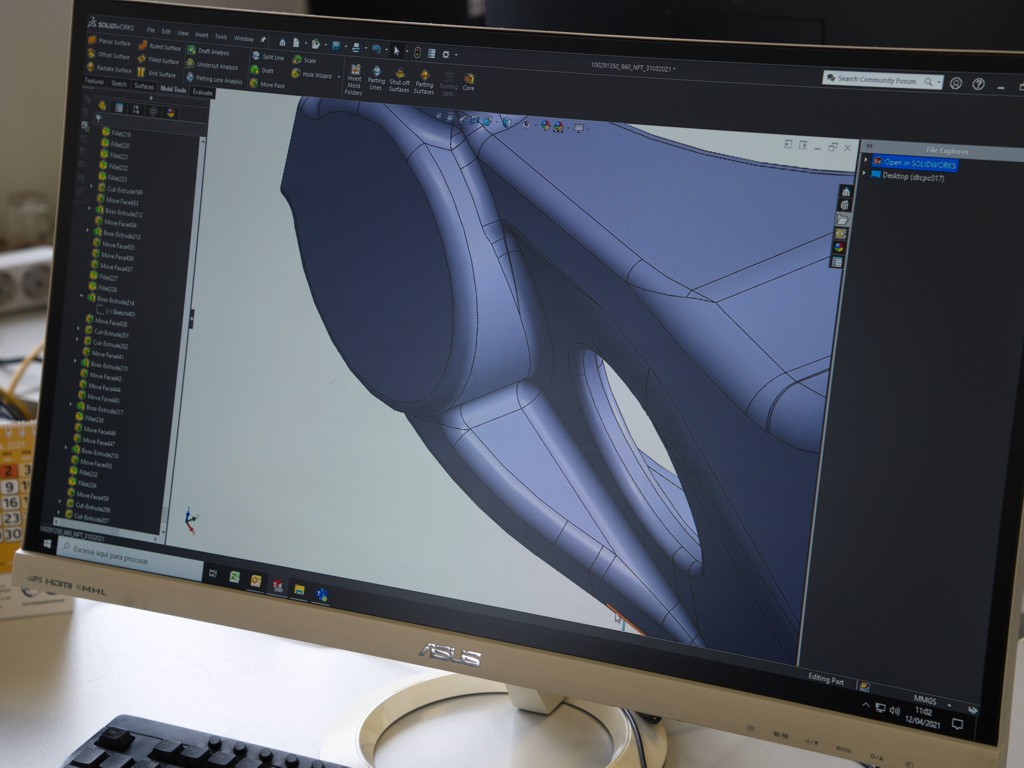The height and width of the screenshot is (768, 1024).
Task: Pin the SolidWorks menu bar
Action: pos(263,39)
